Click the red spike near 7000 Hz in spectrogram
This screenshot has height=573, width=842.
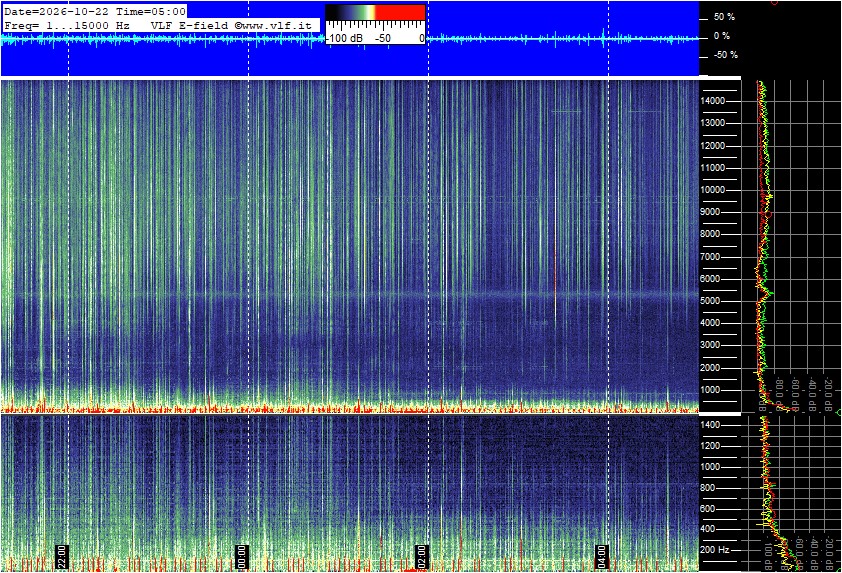555,271
